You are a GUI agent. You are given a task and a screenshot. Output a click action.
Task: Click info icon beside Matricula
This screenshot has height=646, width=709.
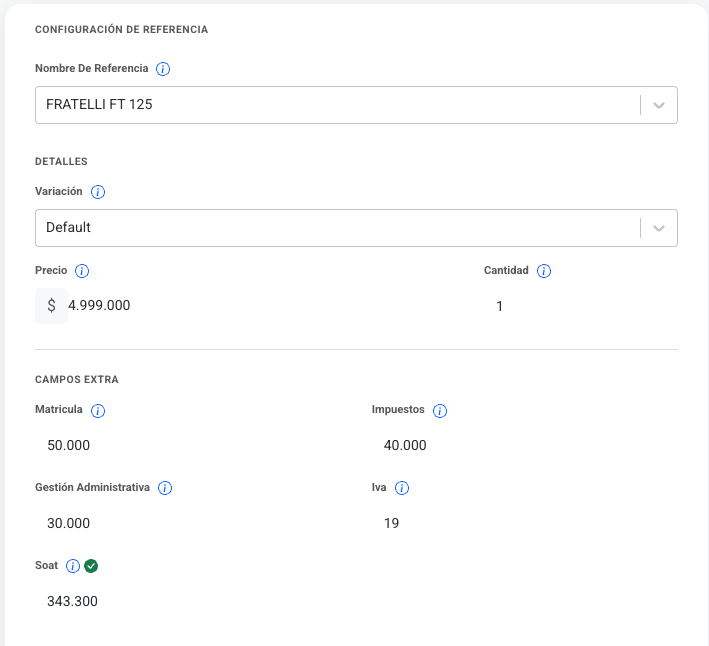point(98,411)
